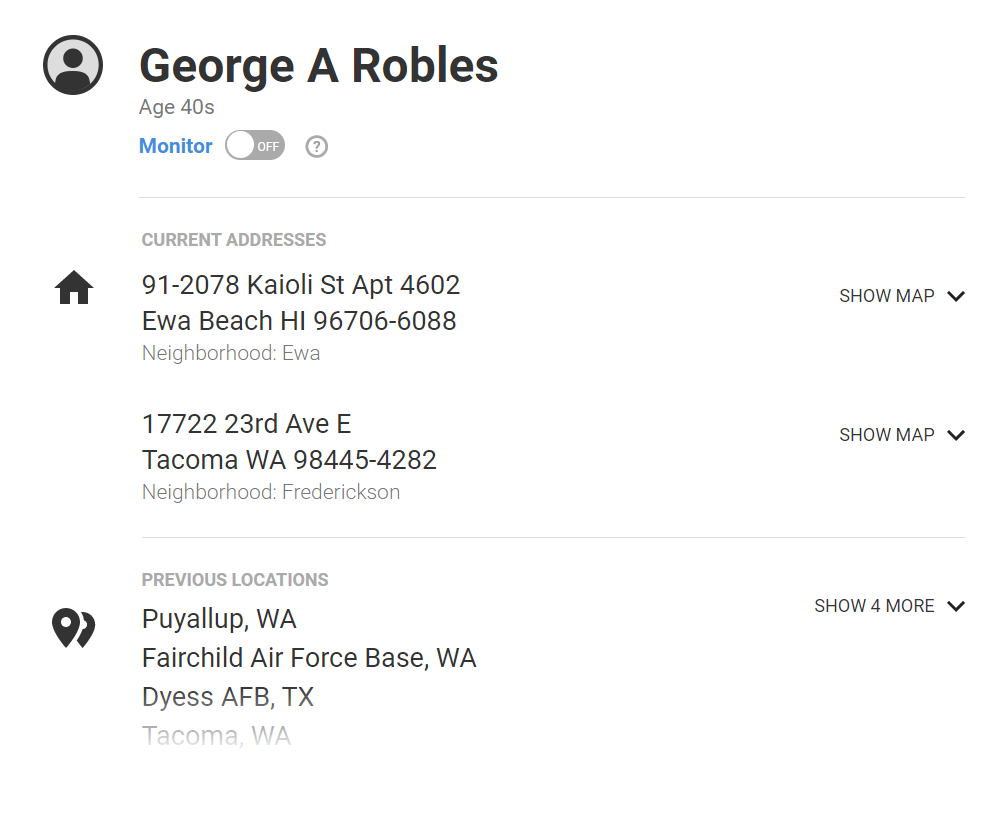Click chevron beside Tacoma Show Map

click(x=956, y=436)
